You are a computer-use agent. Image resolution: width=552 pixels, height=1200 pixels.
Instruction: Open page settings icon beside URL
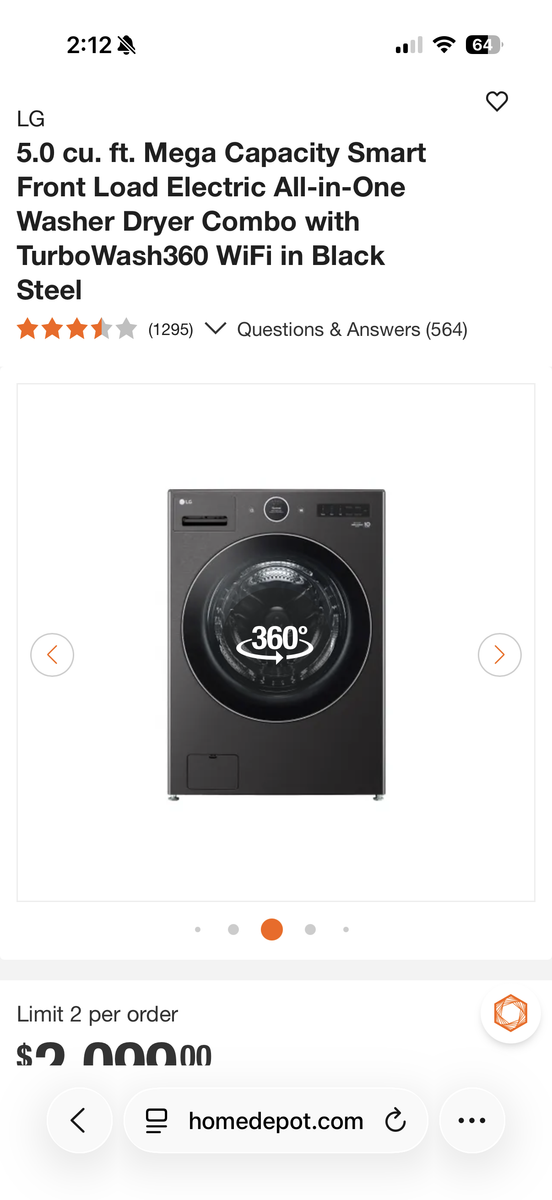click(x=156, y=1120)
